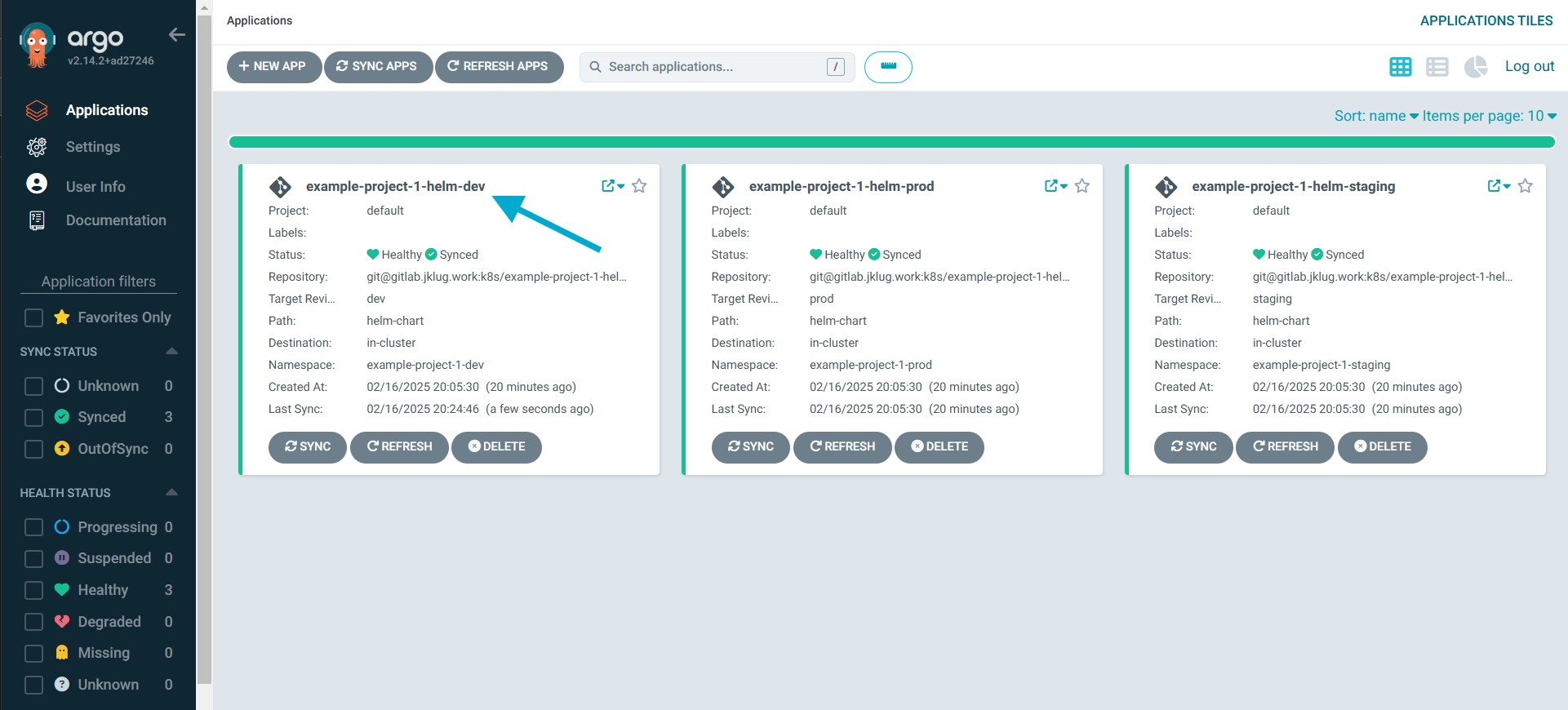Tick the Degraded health status filter

[33, 622]
